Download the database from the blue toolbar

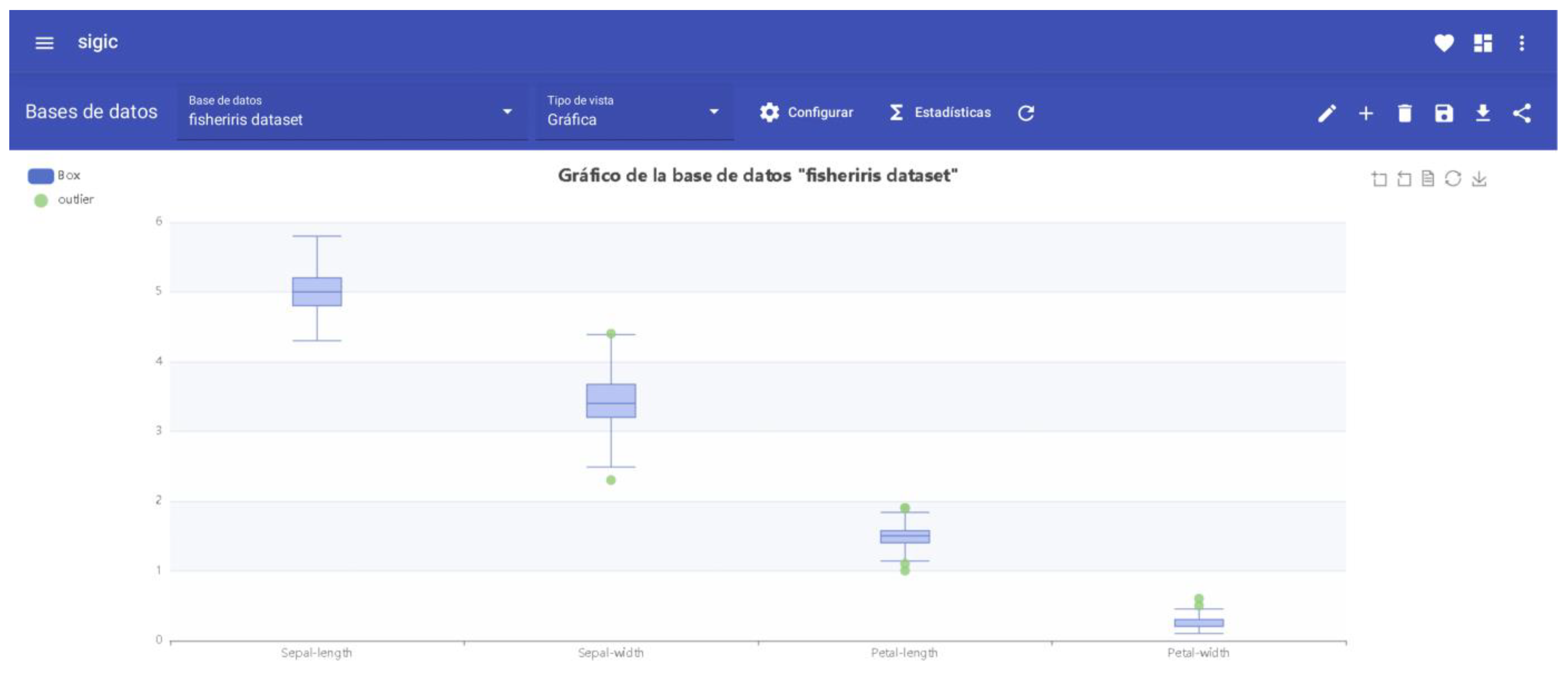click(x=1482, y=113)
